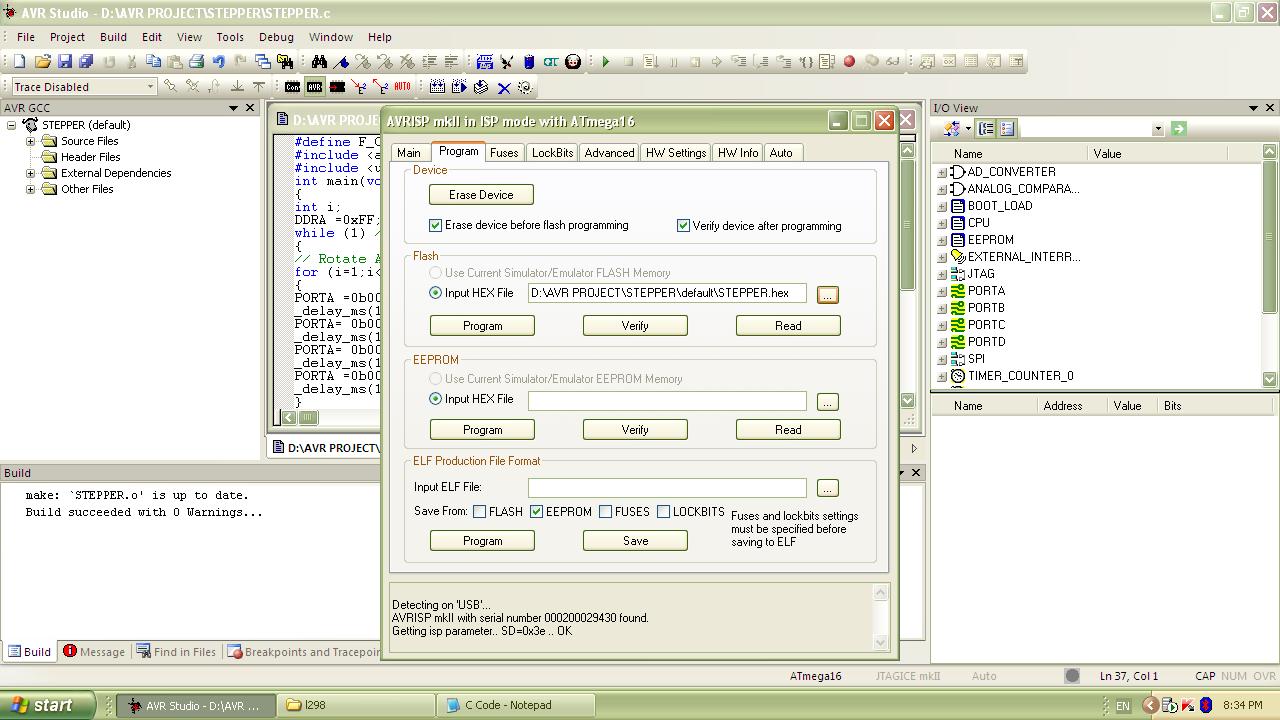Click the Clean blue X icon
1280x720 pixels.
(504, 87)
